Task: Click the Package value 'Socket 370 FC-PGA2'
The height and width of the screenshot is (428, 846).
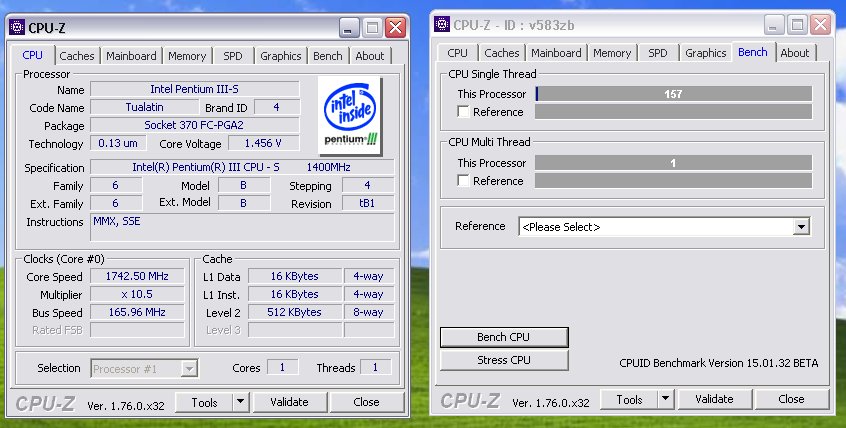Action: tap(195, 125)
